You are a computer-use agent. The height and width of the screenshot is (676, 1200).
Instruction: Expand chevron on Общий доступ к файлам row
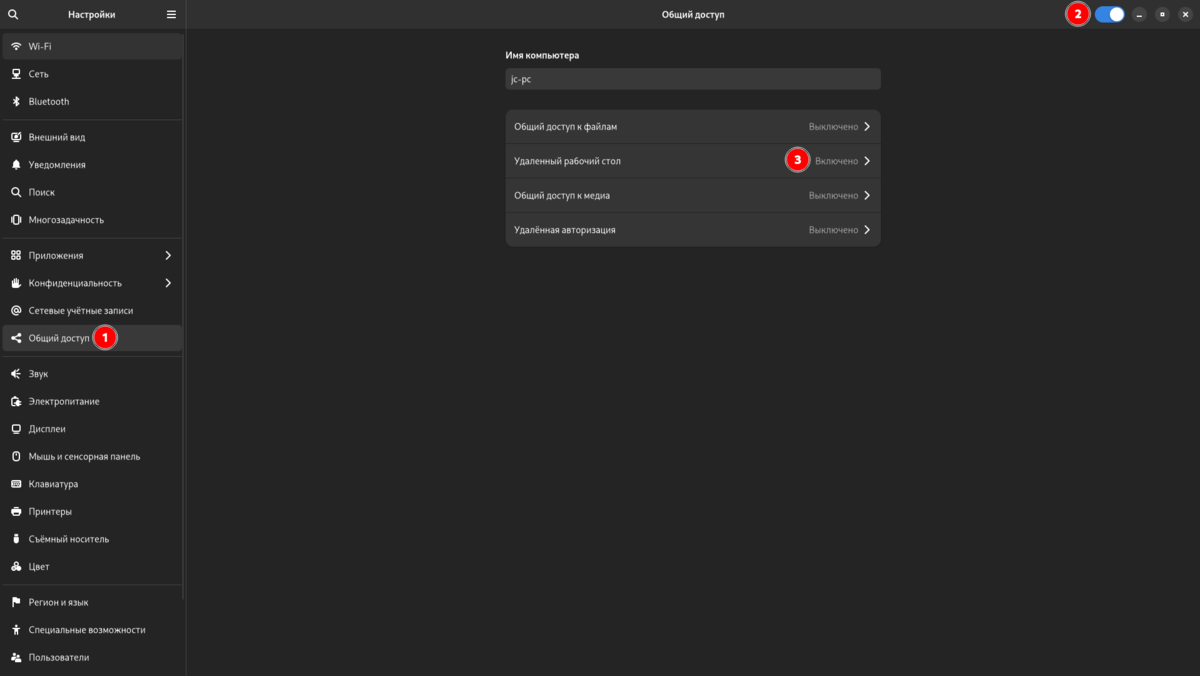coord(867,127)
